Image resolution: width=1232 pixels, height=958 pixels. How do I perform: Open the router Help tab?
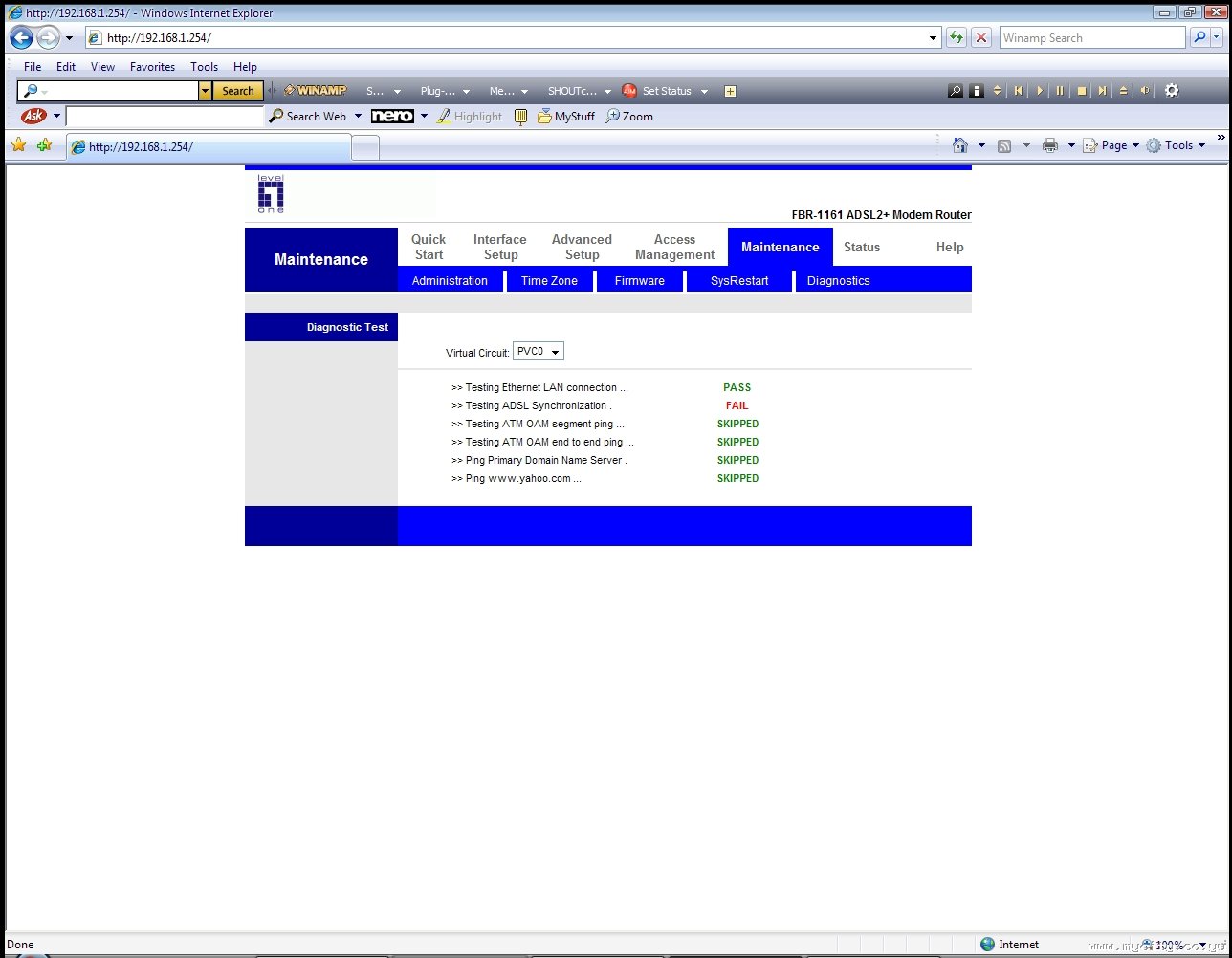(x=950, y=247)
